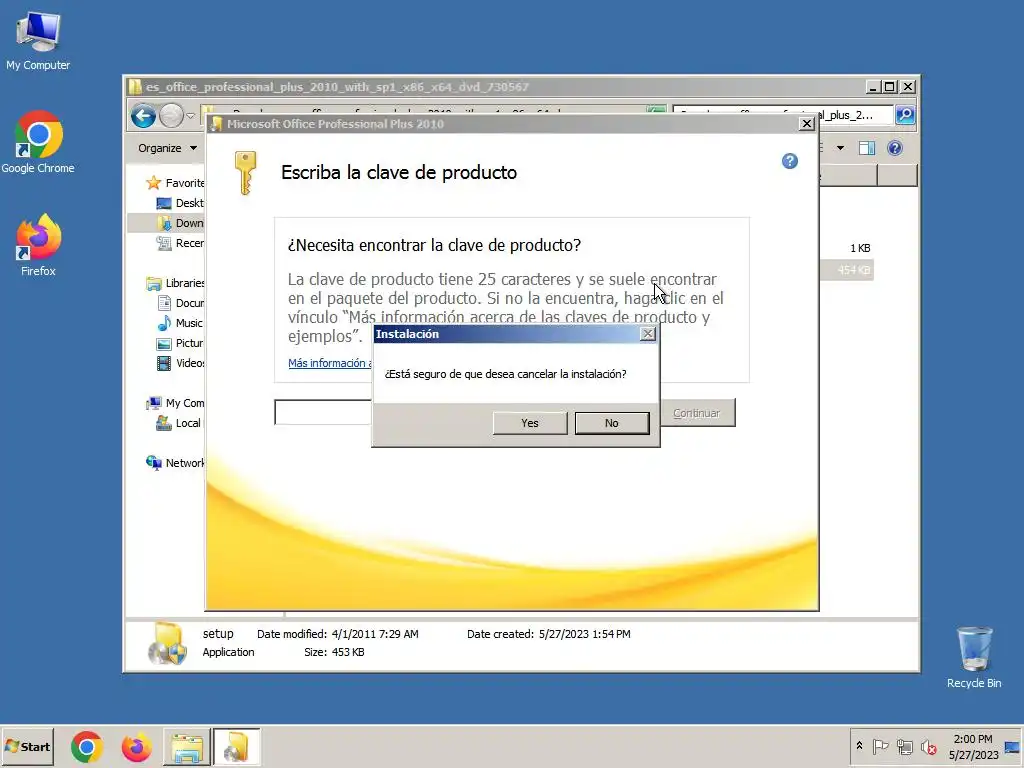Open the Office setup help icon

pos(790,161)
